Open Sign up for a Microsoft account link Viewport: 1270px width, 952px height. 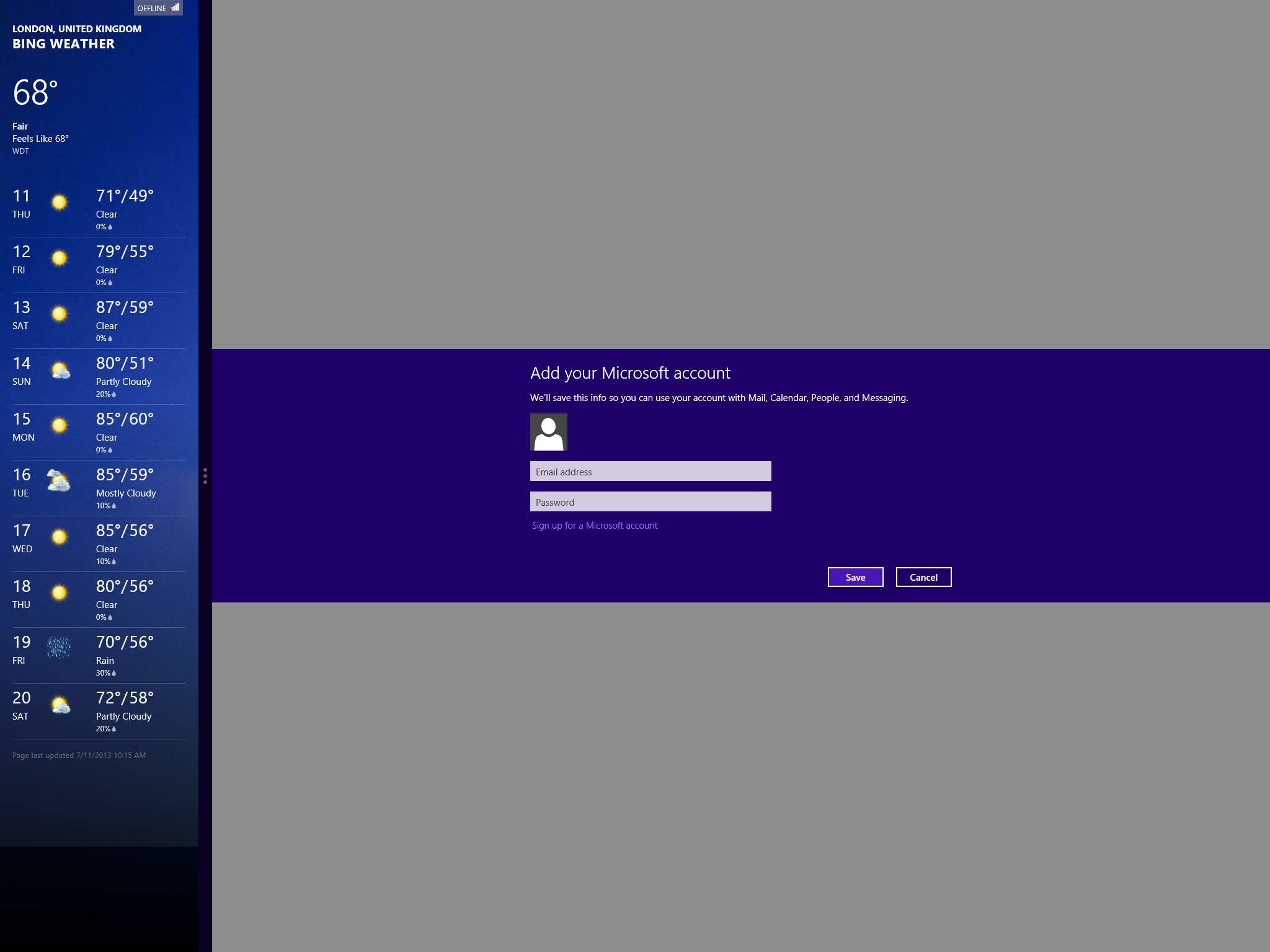coord(595,526)
